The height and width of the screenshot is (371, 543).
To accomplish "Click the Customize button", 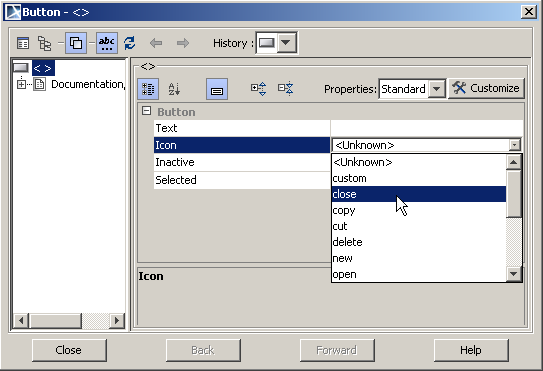I will click(x=486, y=88).
